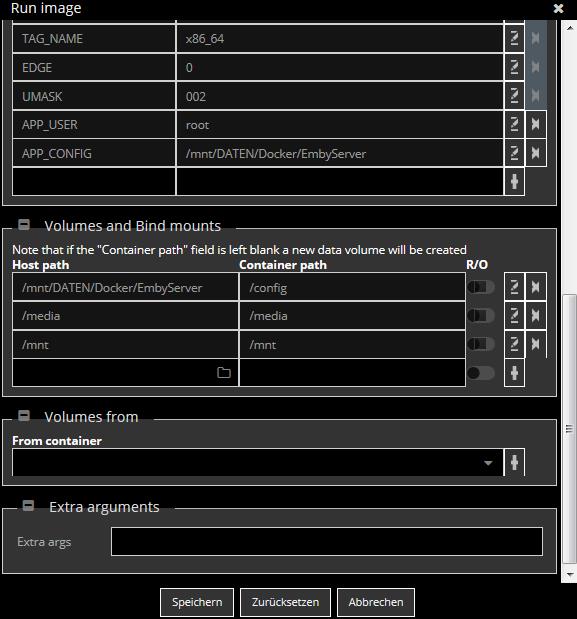
Task: Remove the APP_CONFIG variable entry
Action: pos(536,153)
